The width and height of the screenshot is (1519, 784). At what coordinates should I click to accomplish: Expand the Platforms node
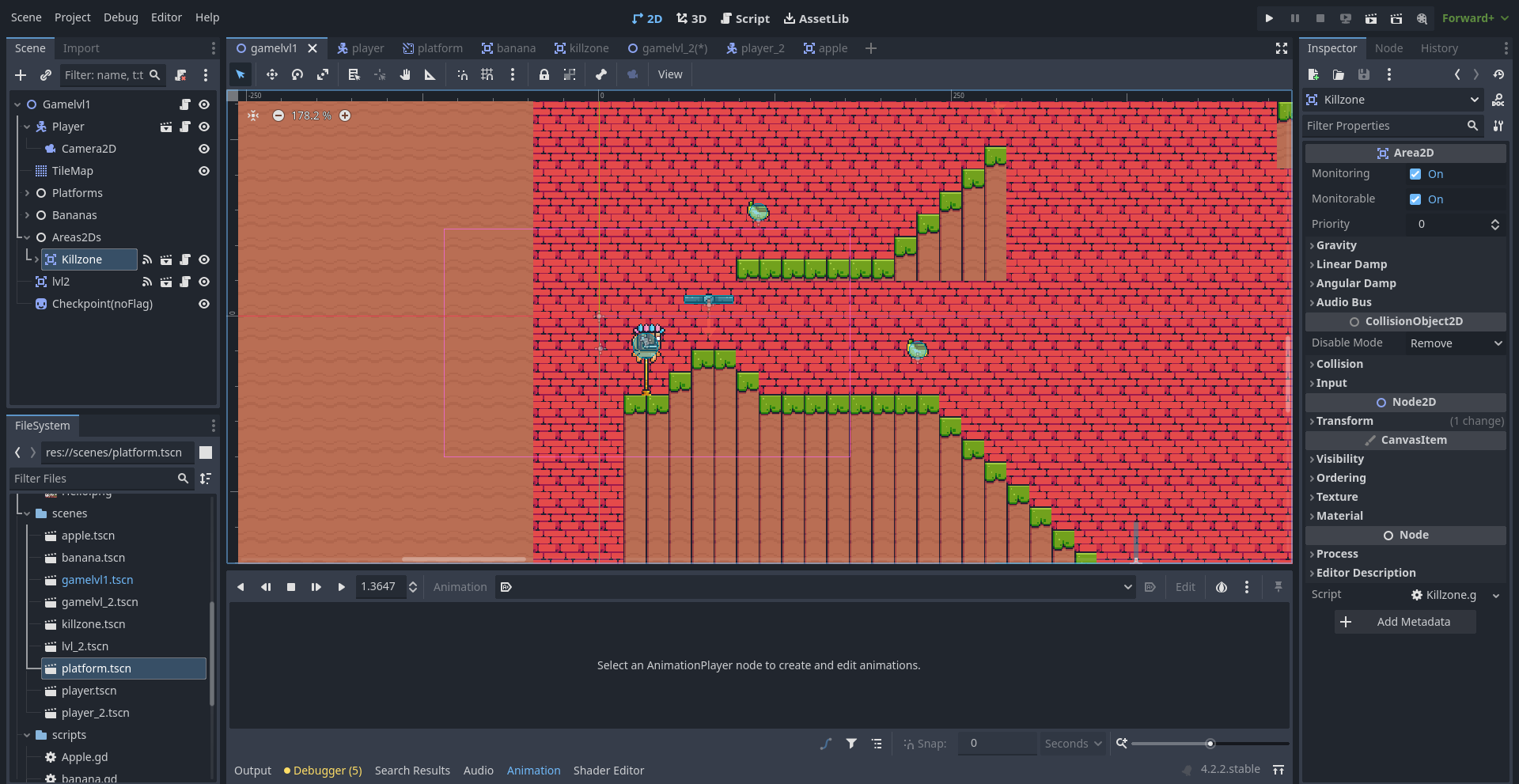point(27,193)
